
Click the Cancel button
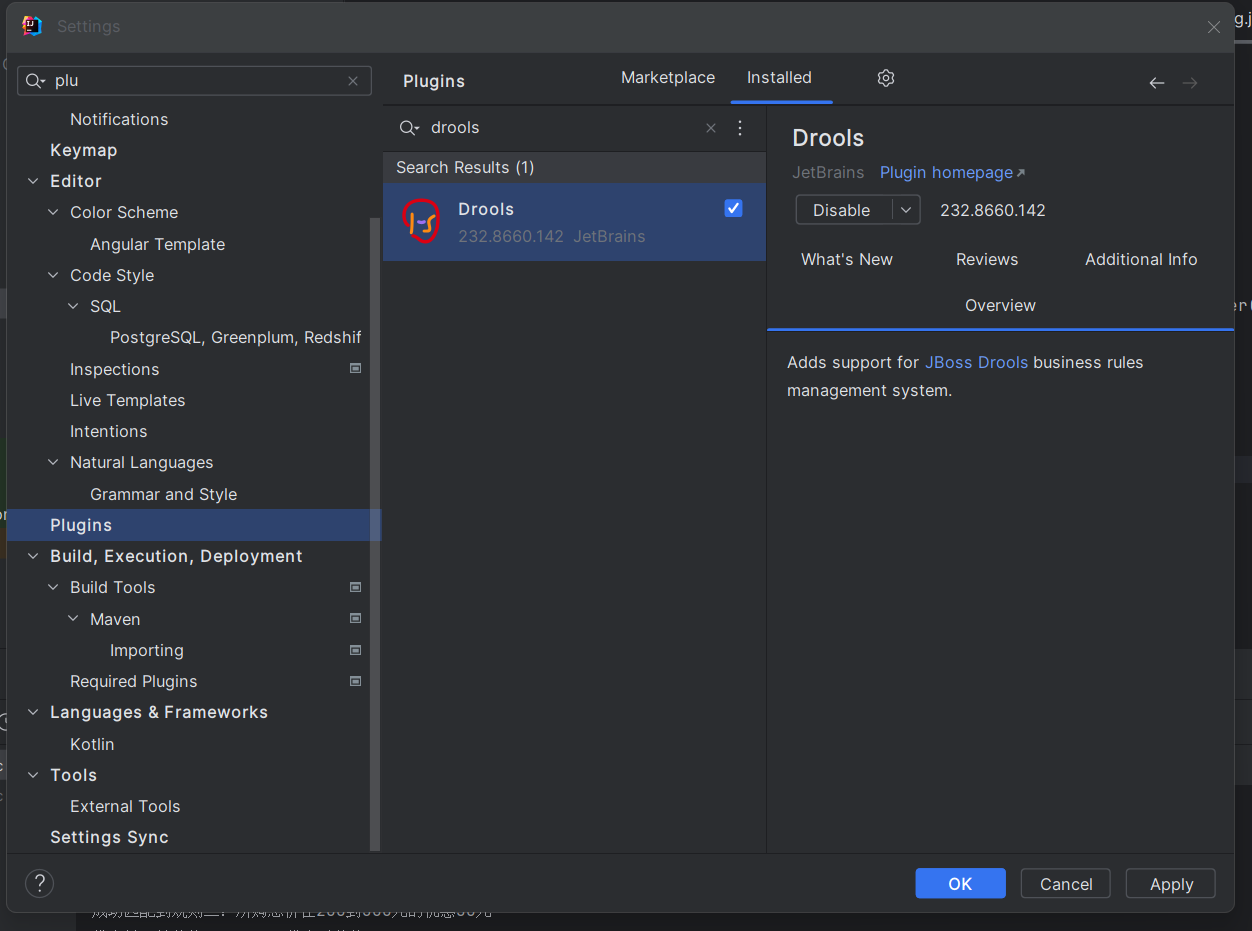(1066, 884)
